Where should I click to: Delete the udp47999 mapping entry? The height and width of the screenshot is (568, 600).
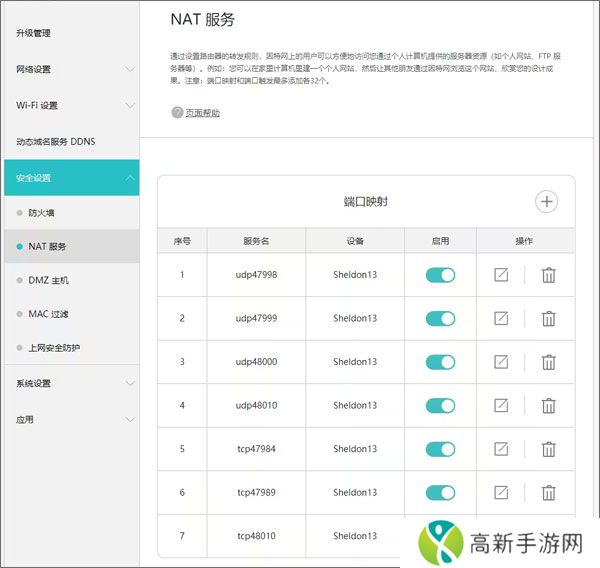click(x=548, y=319)
